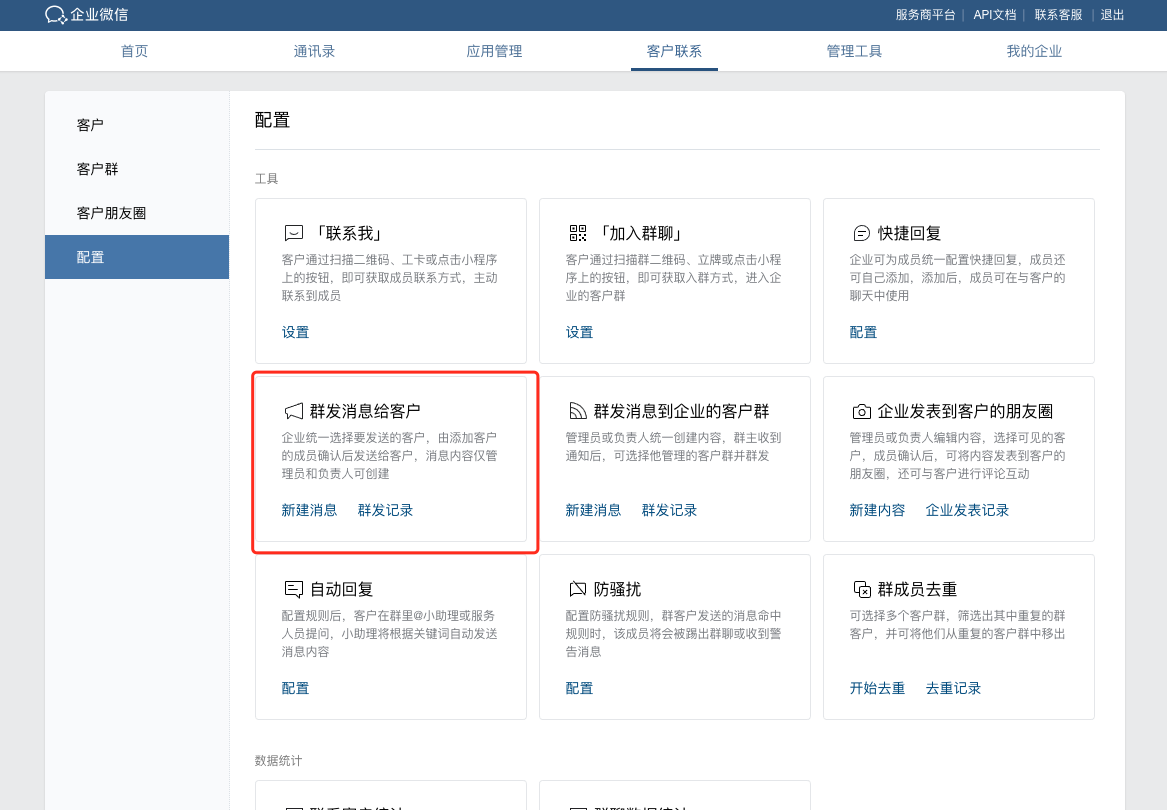Go to the 管理工具 tab
The image size is (1167, 810).
tap(854, 51)
